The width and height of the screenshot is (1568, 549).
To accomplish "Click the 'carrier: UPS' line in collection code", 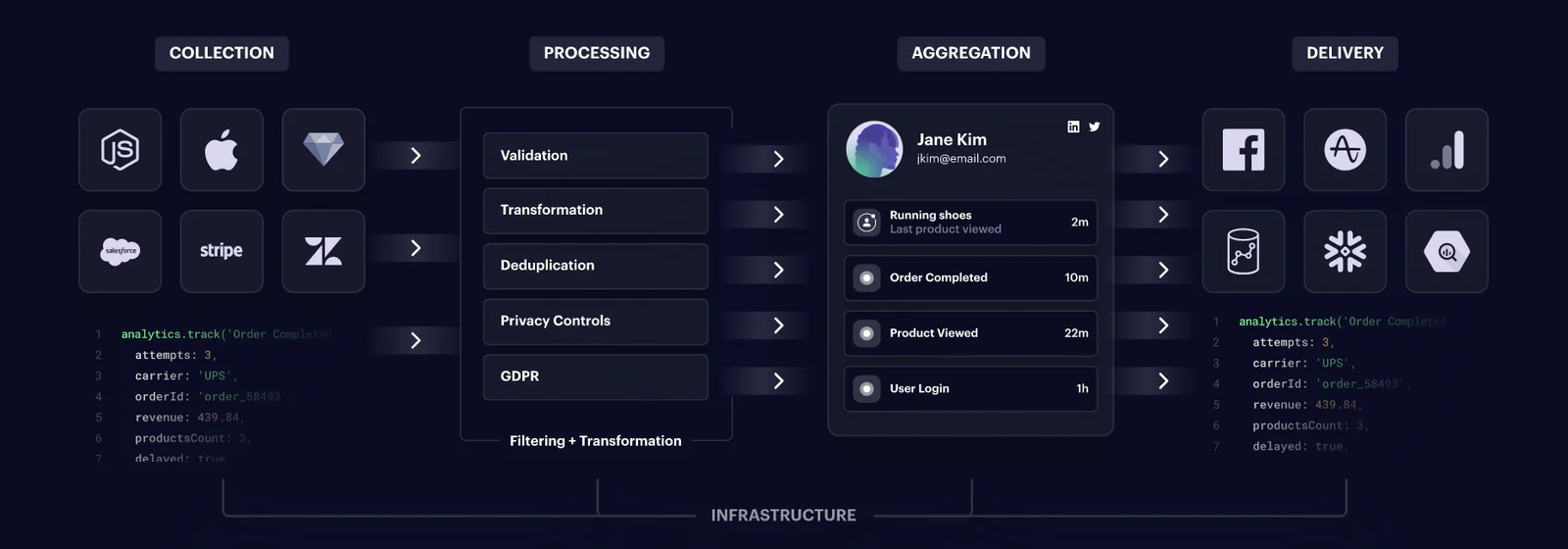I will [x=186, y=376].
